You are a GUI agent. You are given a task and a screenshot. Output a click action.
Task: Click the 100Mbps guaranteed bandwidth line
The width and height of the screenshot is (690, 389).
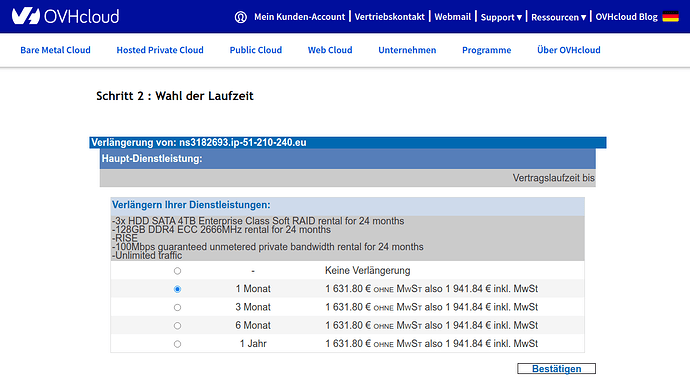[x=268, y=247]
